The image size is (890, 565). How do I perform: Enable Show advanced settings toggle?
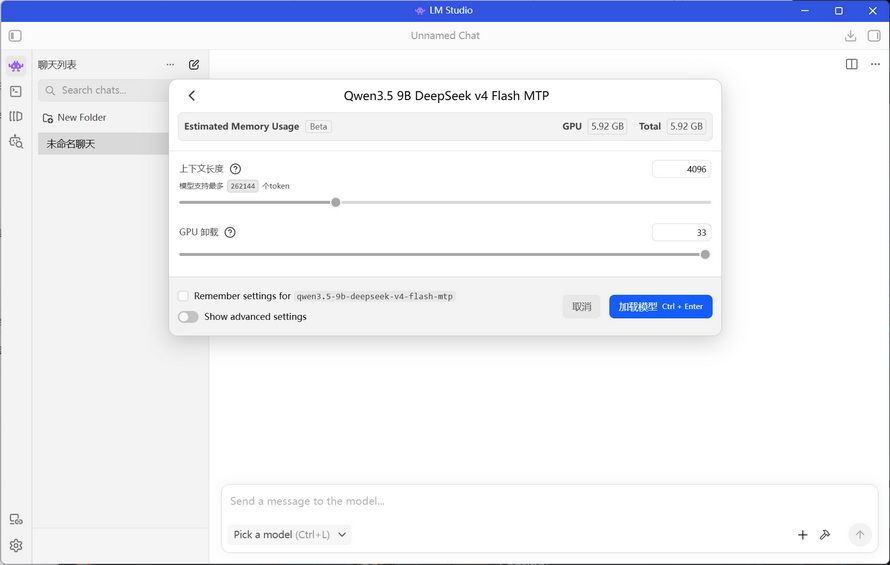[188, 317]
